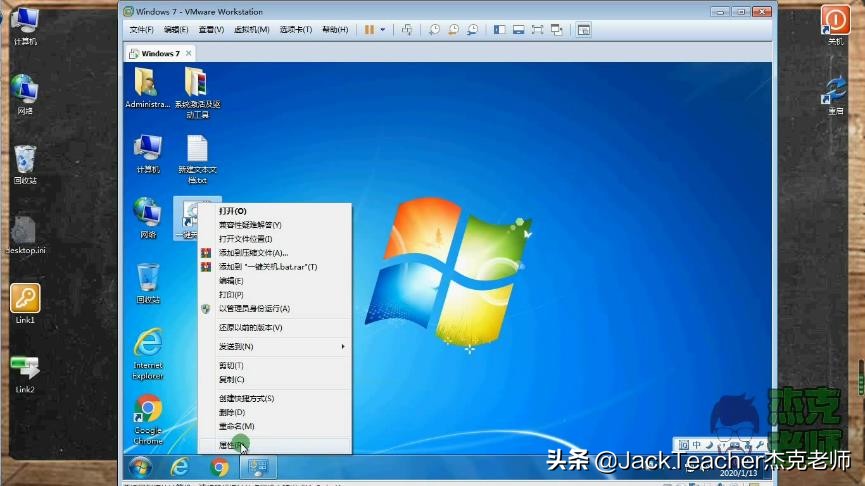Close the Windows 7 tab
This screenshot has width=865, height=486.
189,53
